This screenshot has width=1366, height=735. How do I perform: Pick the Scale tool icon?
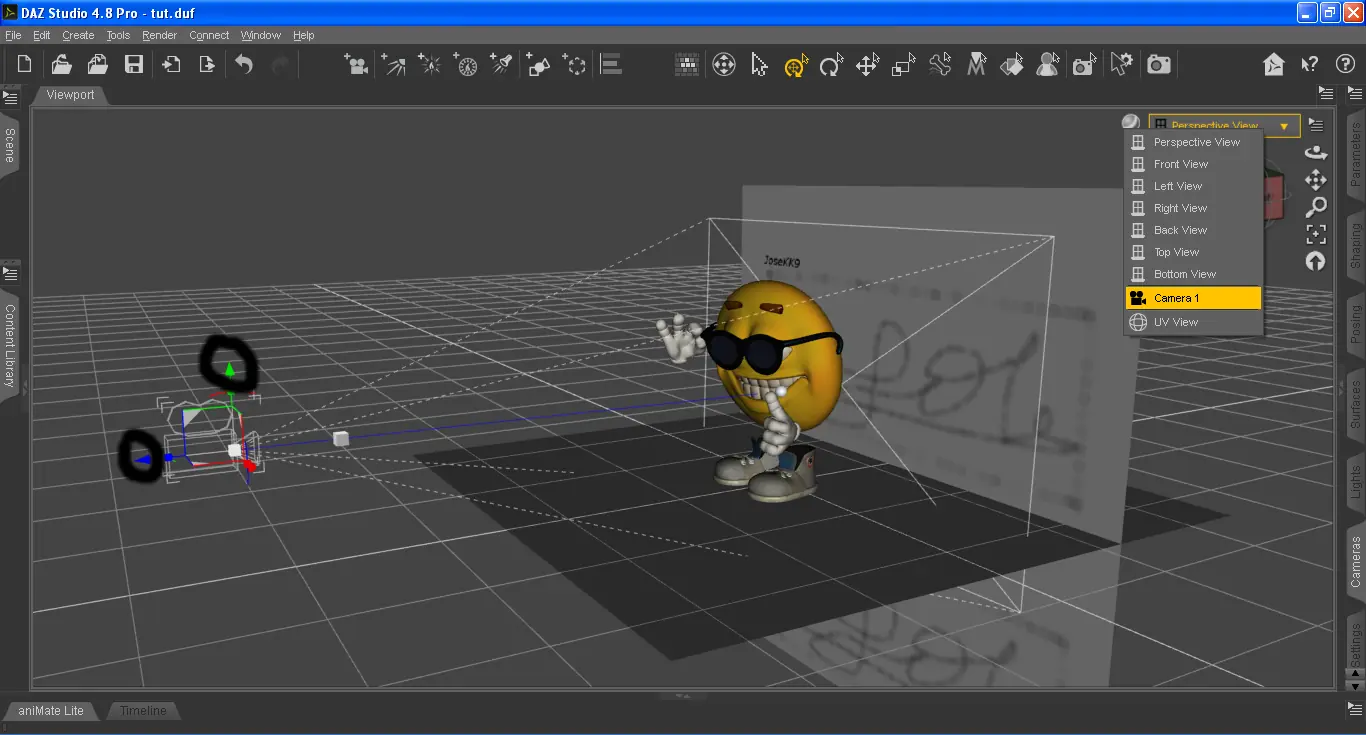(903, 65)
